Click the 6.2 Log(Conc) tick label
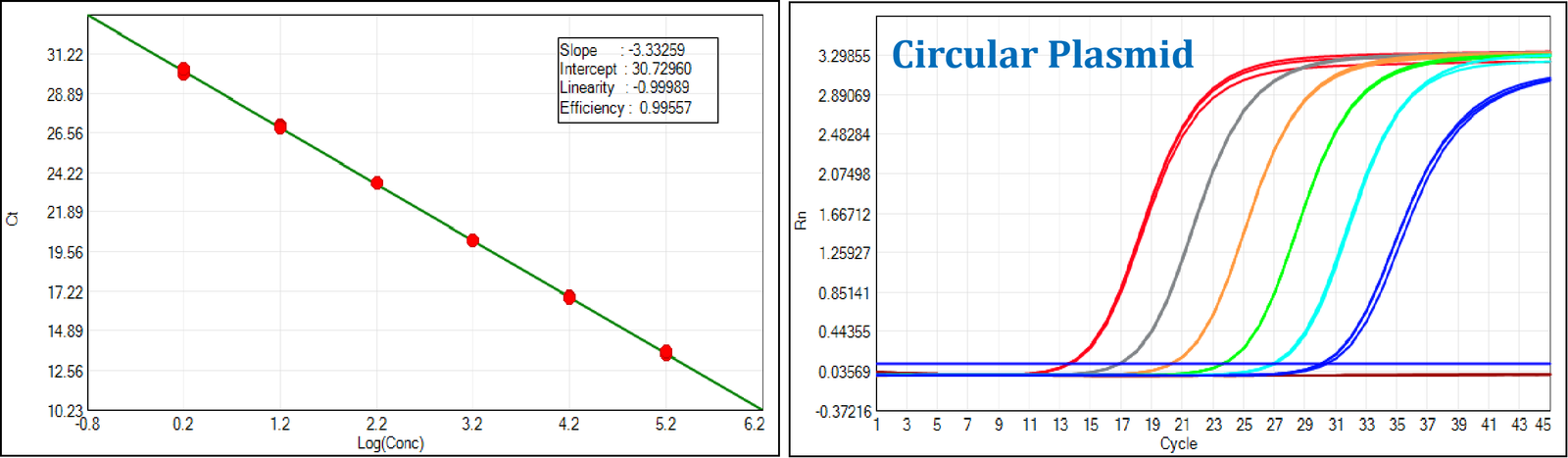Screen dimensions: 1568x458 click(754, 424)
